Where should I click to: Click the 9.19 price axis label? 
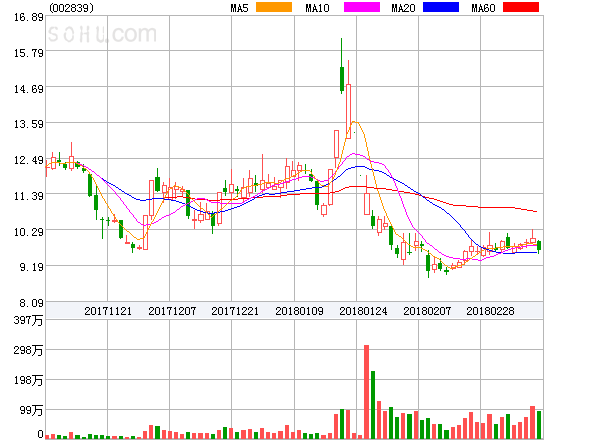click(x=31, y=267)
